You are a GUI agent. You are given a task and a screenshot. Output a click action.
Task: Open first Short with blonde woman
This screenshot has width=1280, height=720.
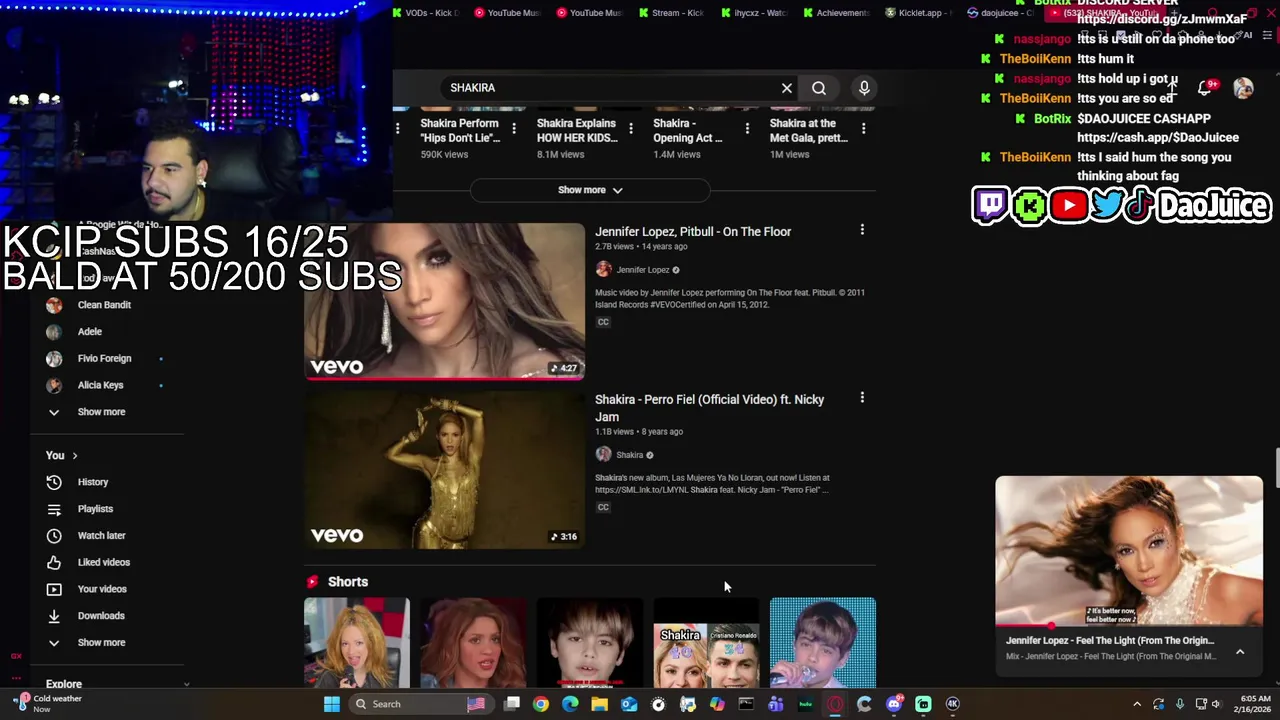click(357, 643)
